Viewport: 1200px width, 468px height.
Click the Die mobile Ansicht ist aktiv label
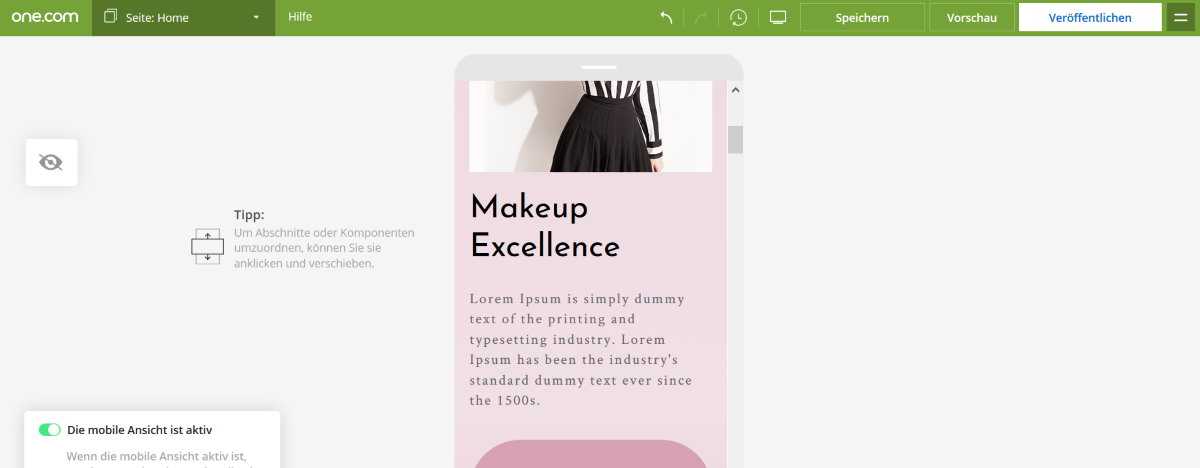pos(140,430)
